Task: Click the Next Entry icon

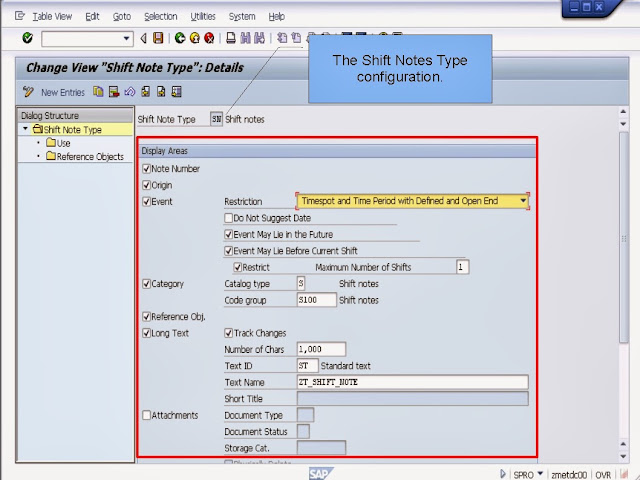Action: point(161,92)
